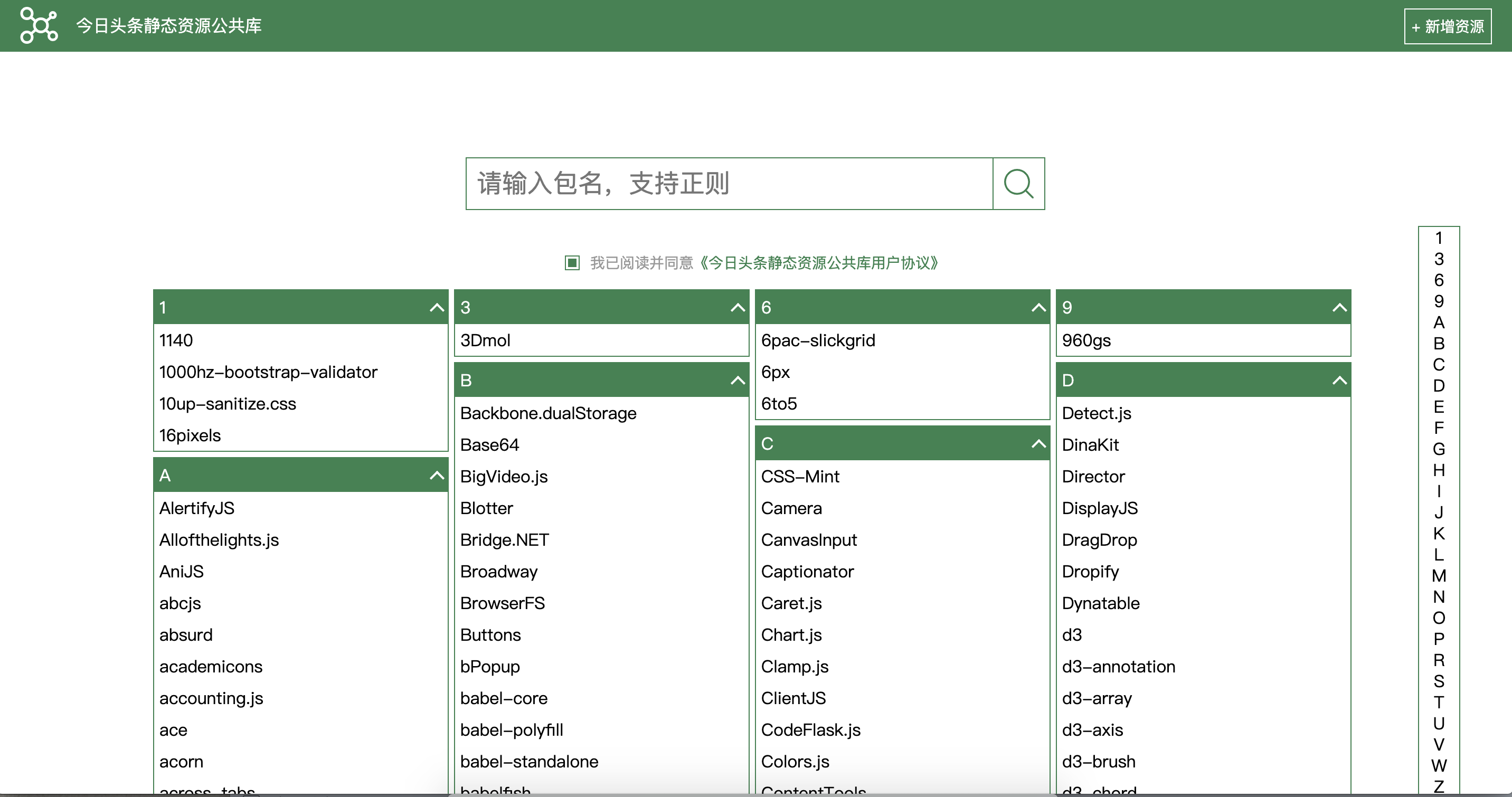Collapse section 1 with its chevron
Viewport: 1512px width, 797px height.
click(436, 308)
